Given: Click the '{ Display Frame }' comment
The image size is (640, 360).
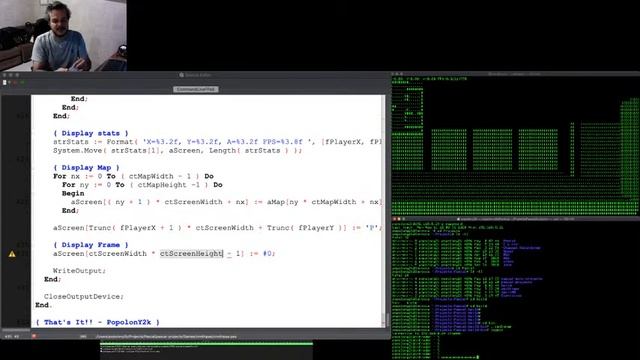Looking at the screenshot, I should pyautogui.click(x=91, y=244).
